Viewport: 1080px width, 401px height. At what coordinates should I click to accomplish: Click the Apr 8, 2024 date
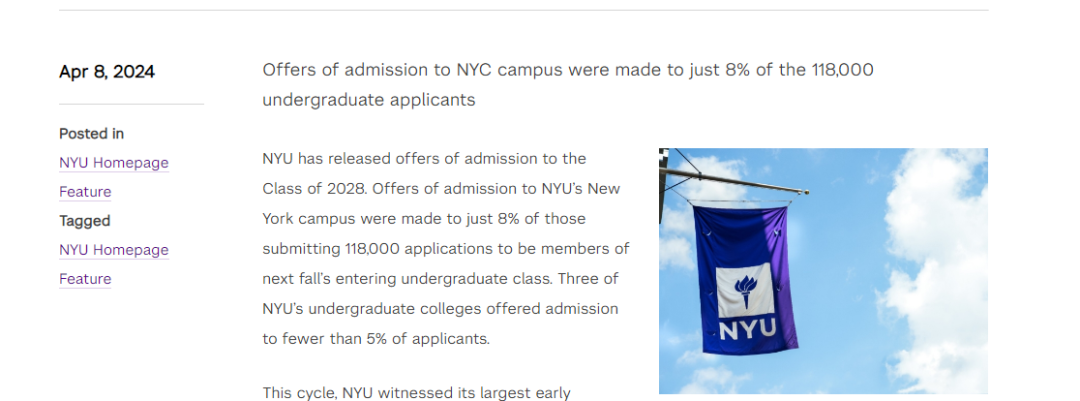(107, 72)
